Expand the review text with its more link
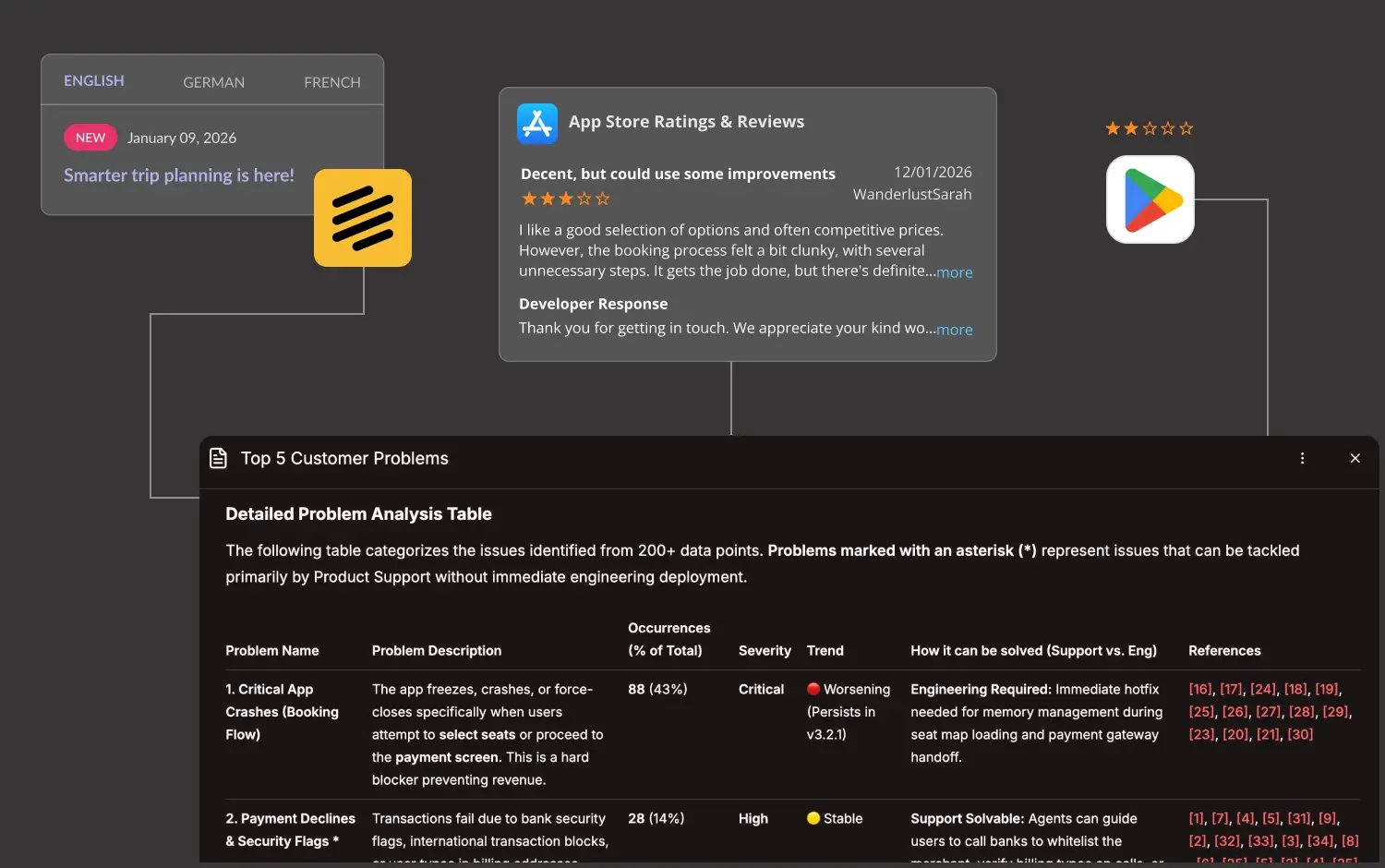The height and width of the screenshot is (868, 1385). [955, 271]
